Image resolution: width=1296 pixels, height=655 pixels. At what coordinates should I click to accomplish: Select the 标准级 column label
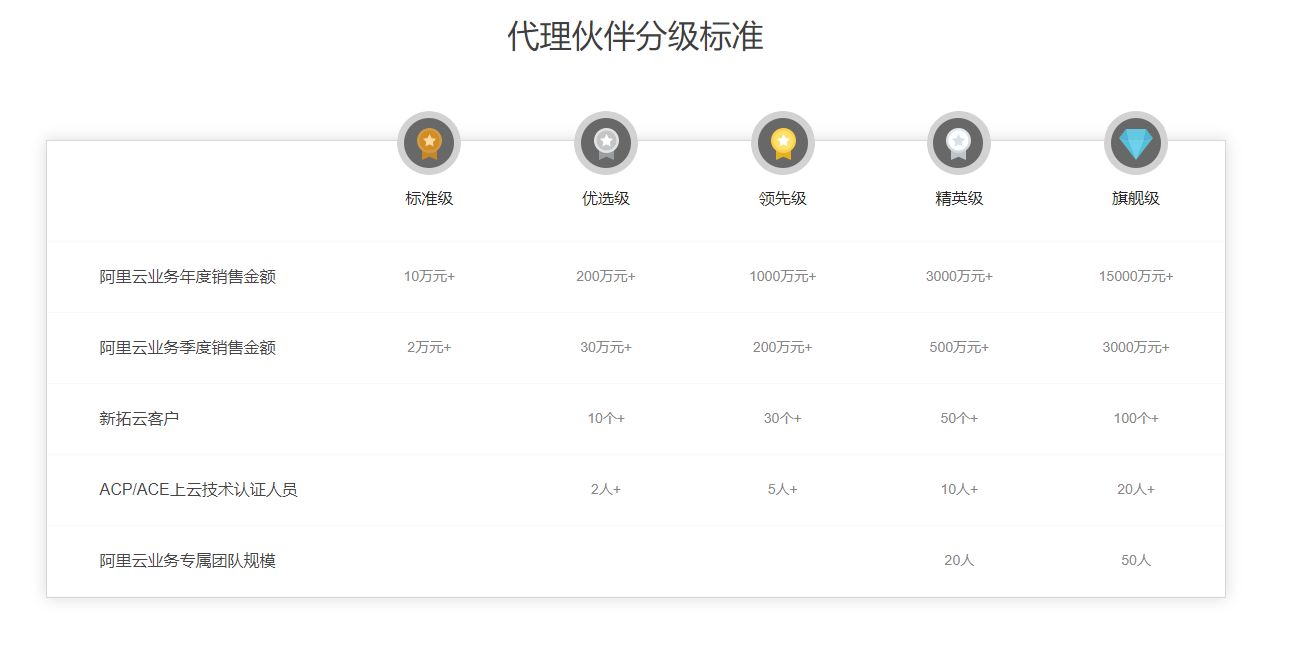429,198
